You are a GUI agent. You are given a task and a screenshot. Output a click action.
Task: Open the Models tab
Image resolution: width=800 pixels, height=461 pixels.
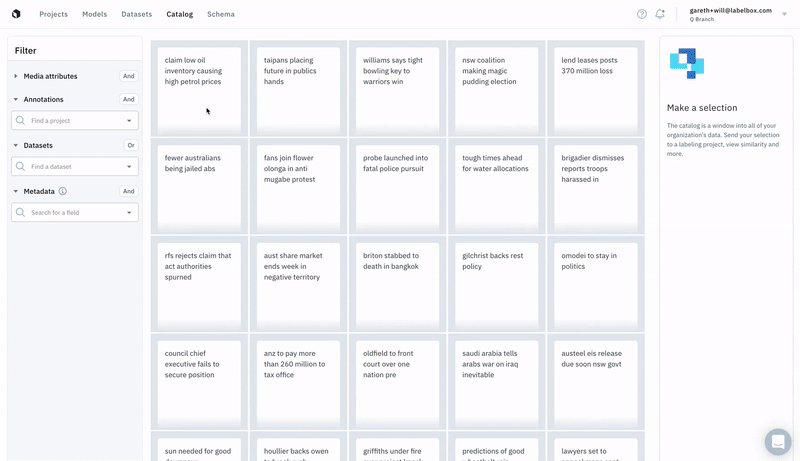95,14
